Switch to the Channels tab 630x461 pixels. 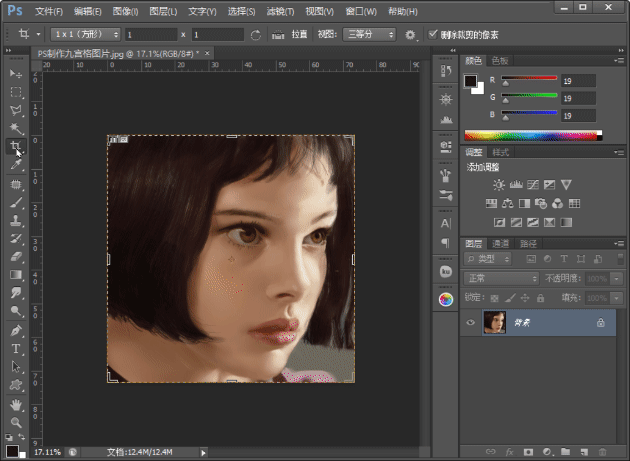pyautogui.click(x=500, y=244)
